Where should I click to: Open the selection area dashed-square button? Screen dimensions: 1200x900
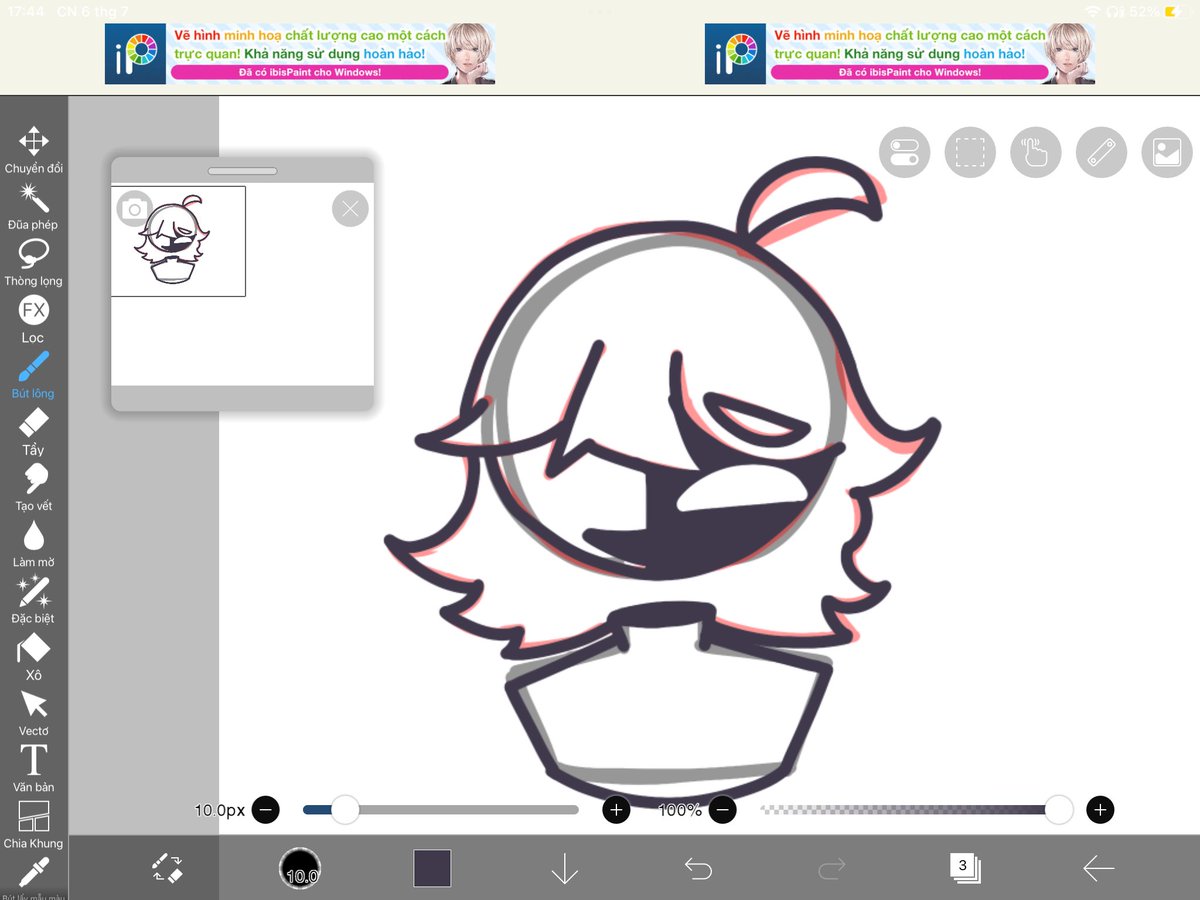pos(970,152)
